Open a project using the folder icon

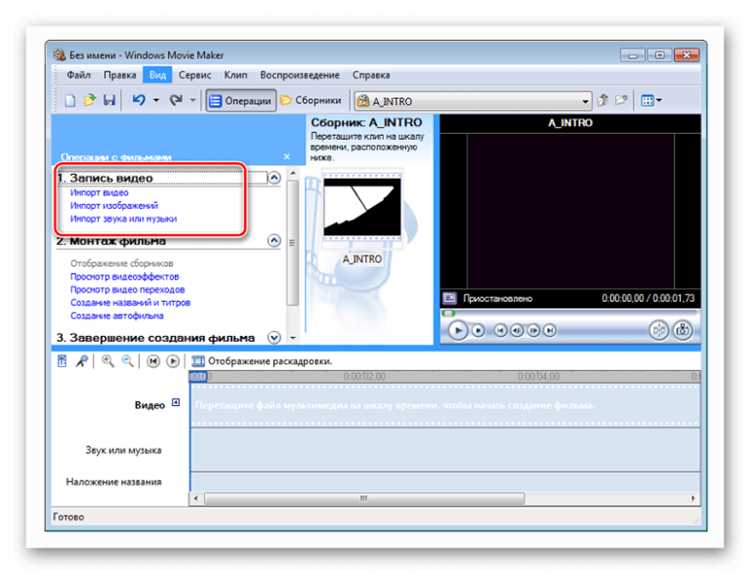89,100
